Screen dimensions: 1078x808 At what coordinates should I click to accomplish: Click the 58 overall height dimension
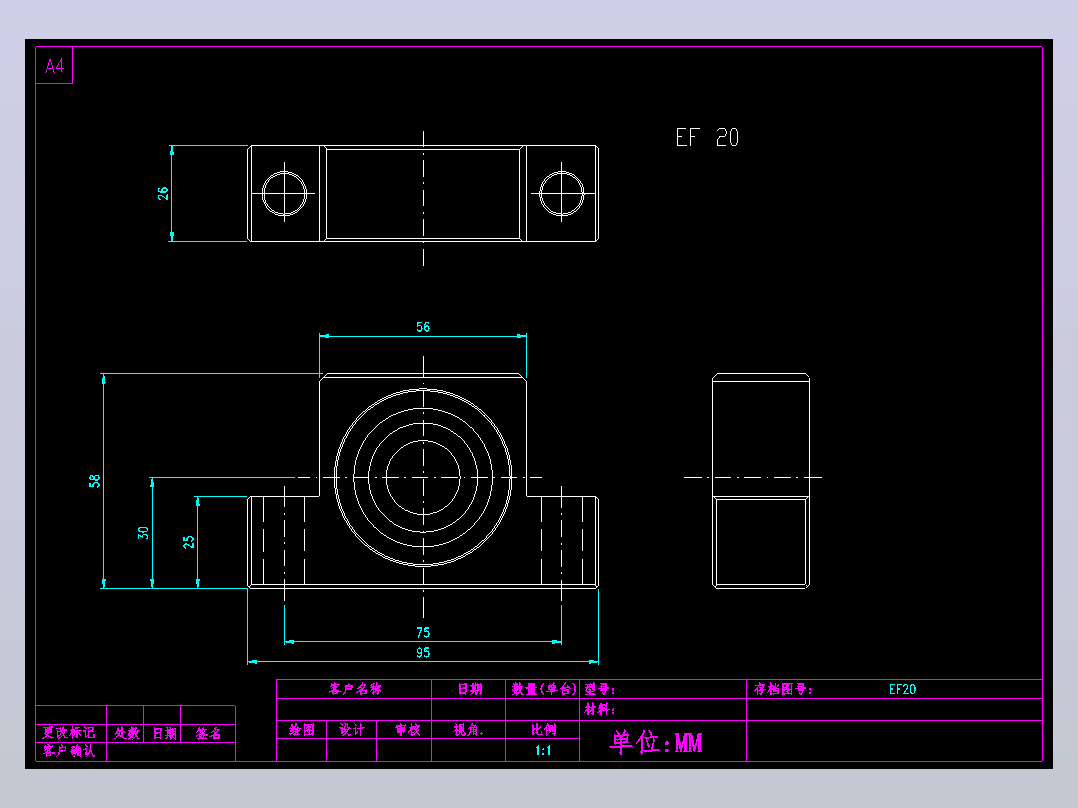[x=95, y=481]
